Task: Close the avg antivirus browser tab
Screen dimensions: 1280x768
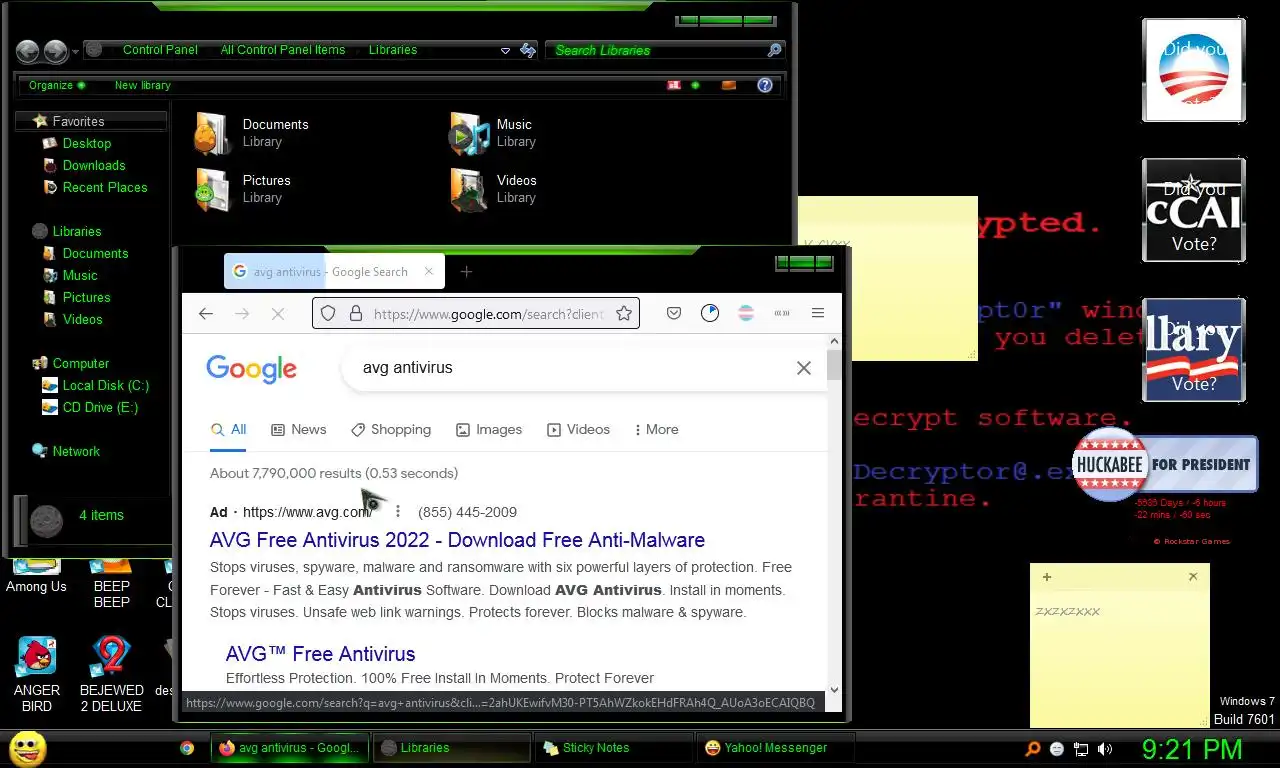Action: click(429, 271)
